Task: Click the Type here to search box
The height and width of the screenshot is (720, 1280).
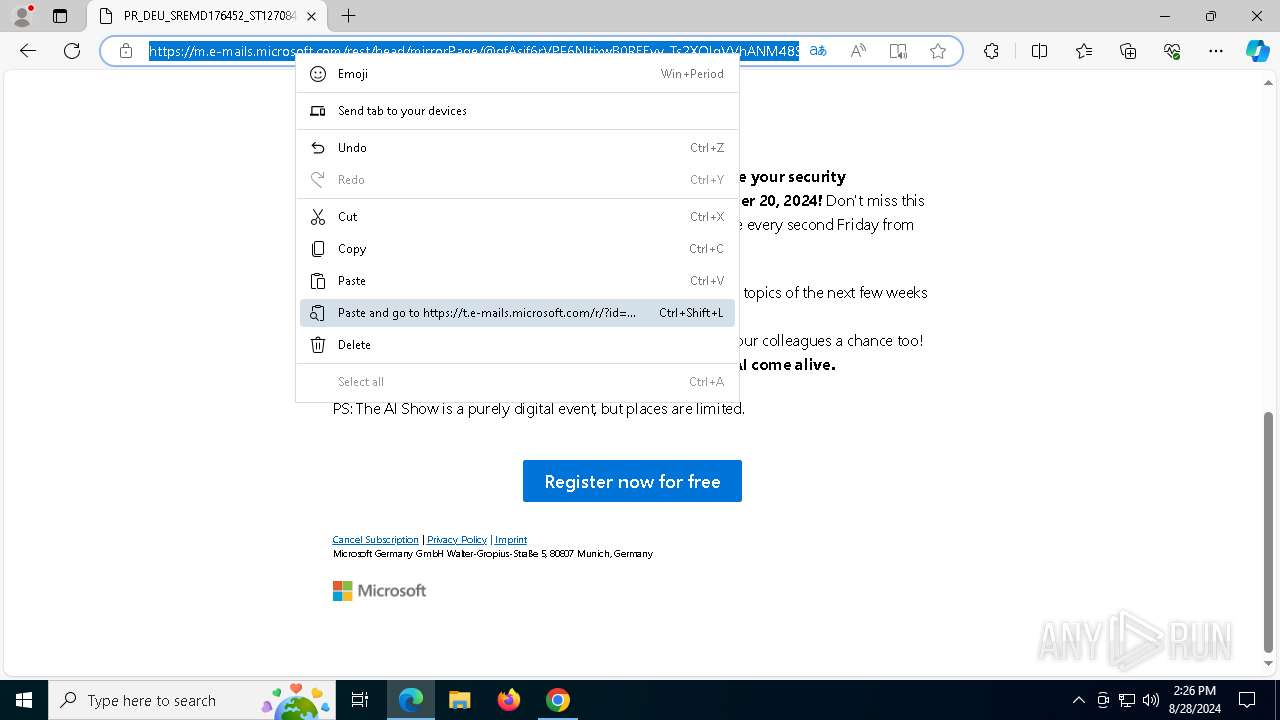Action: (x=190, y=700)
